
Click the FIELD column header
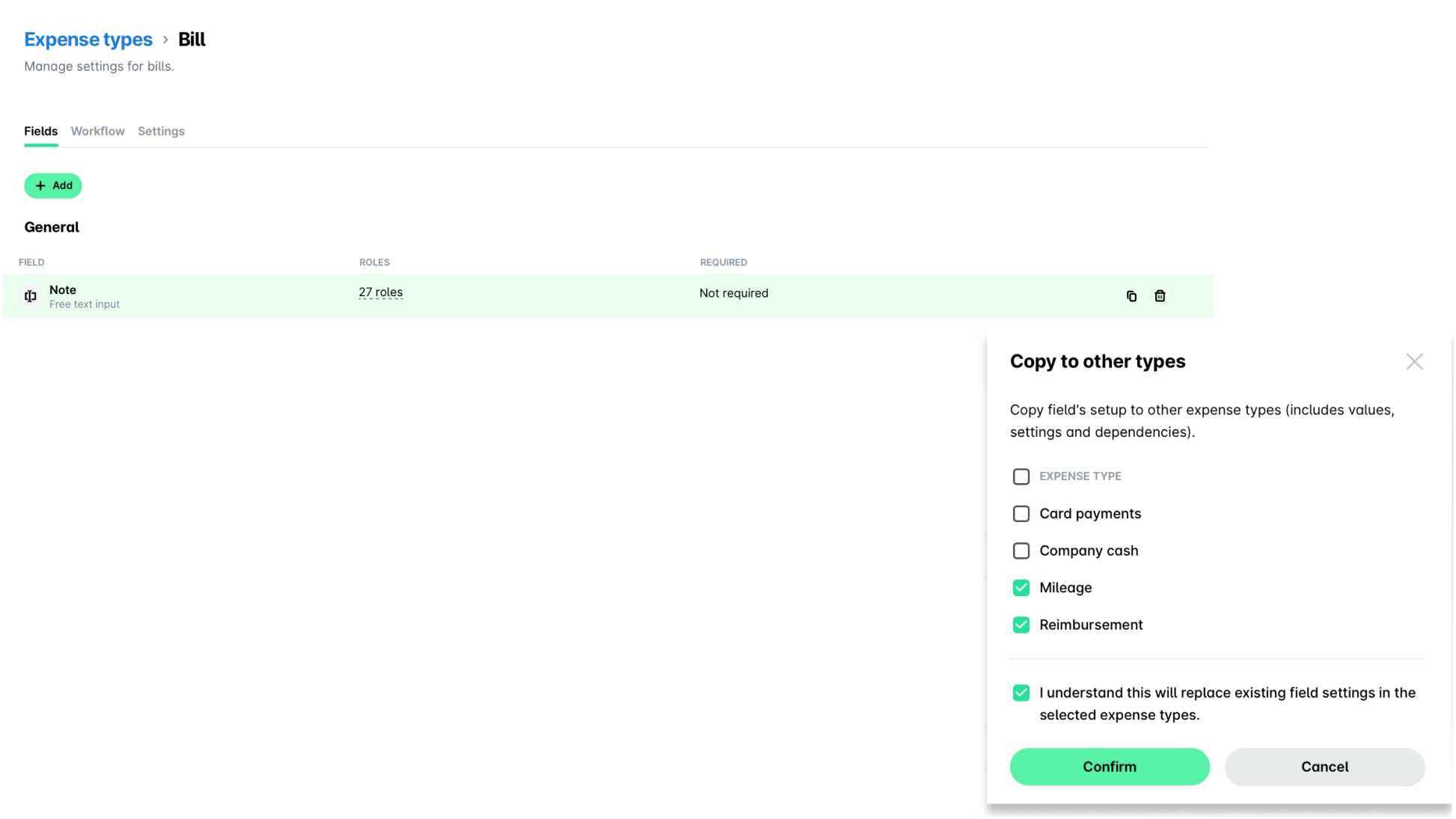[31, 263]
